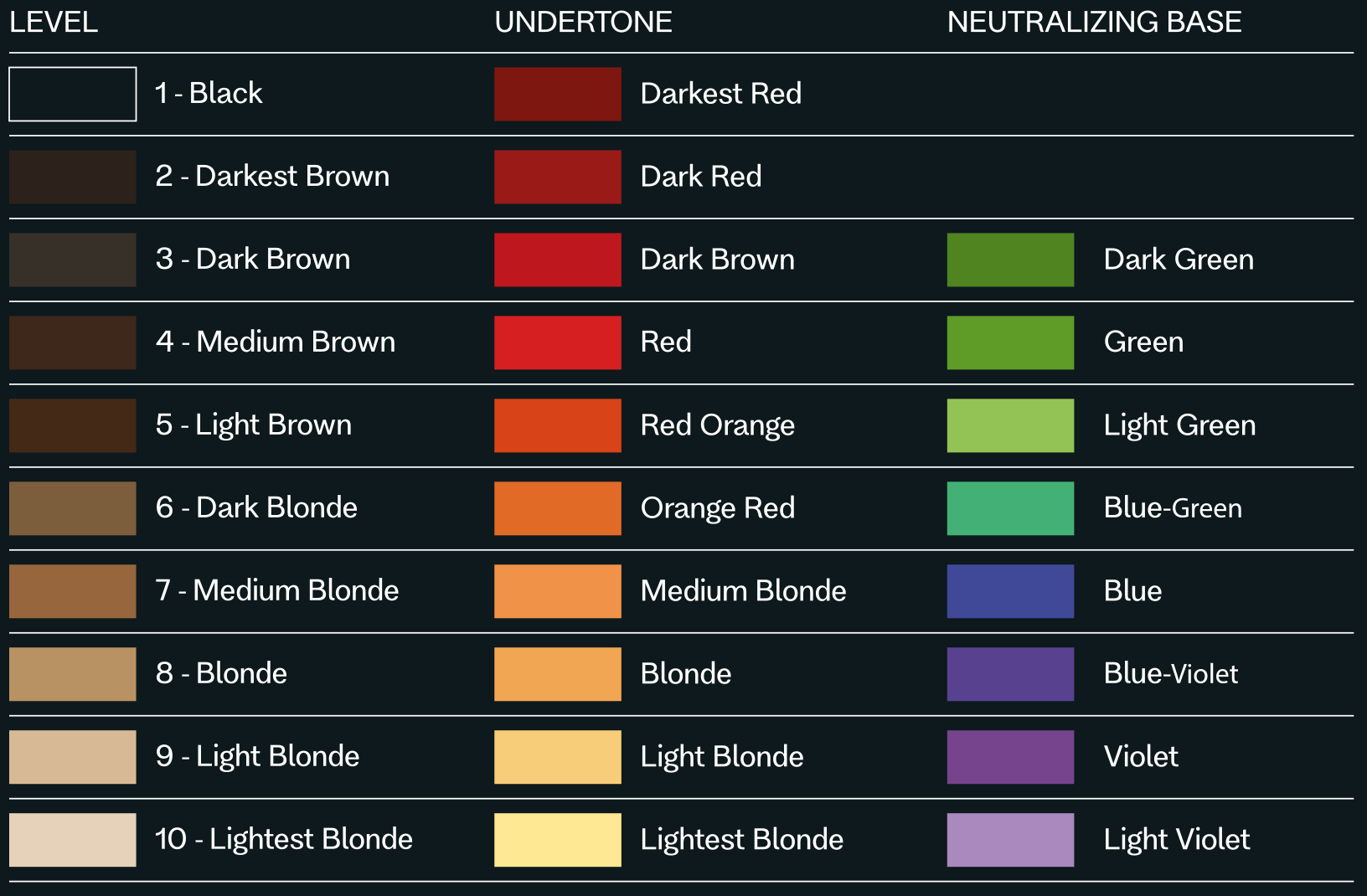
Task: Select the Blue-Violet swatch
Action: click(x=1010, y=674)
